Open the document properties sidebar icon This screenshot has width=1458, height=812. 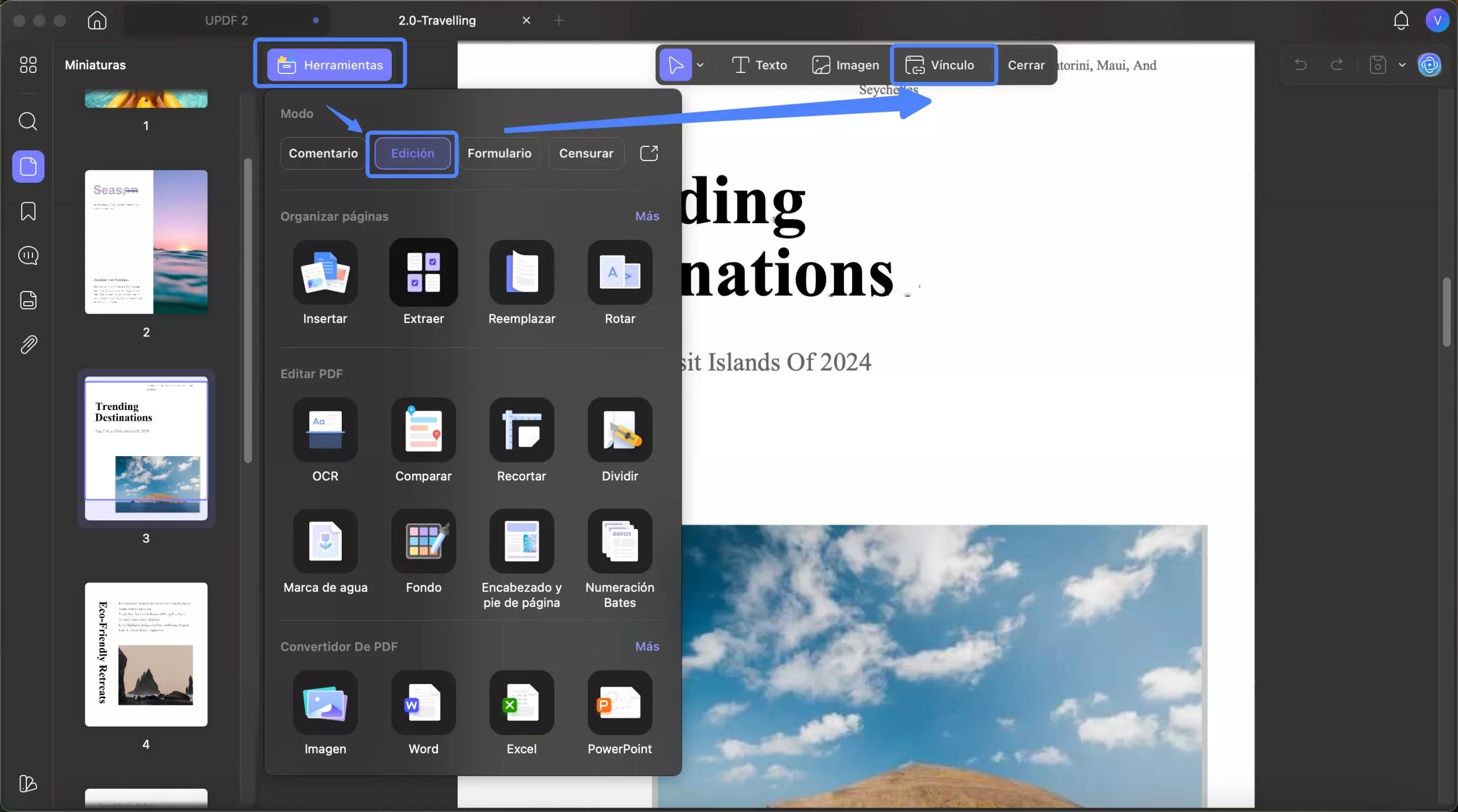[28, 300]
